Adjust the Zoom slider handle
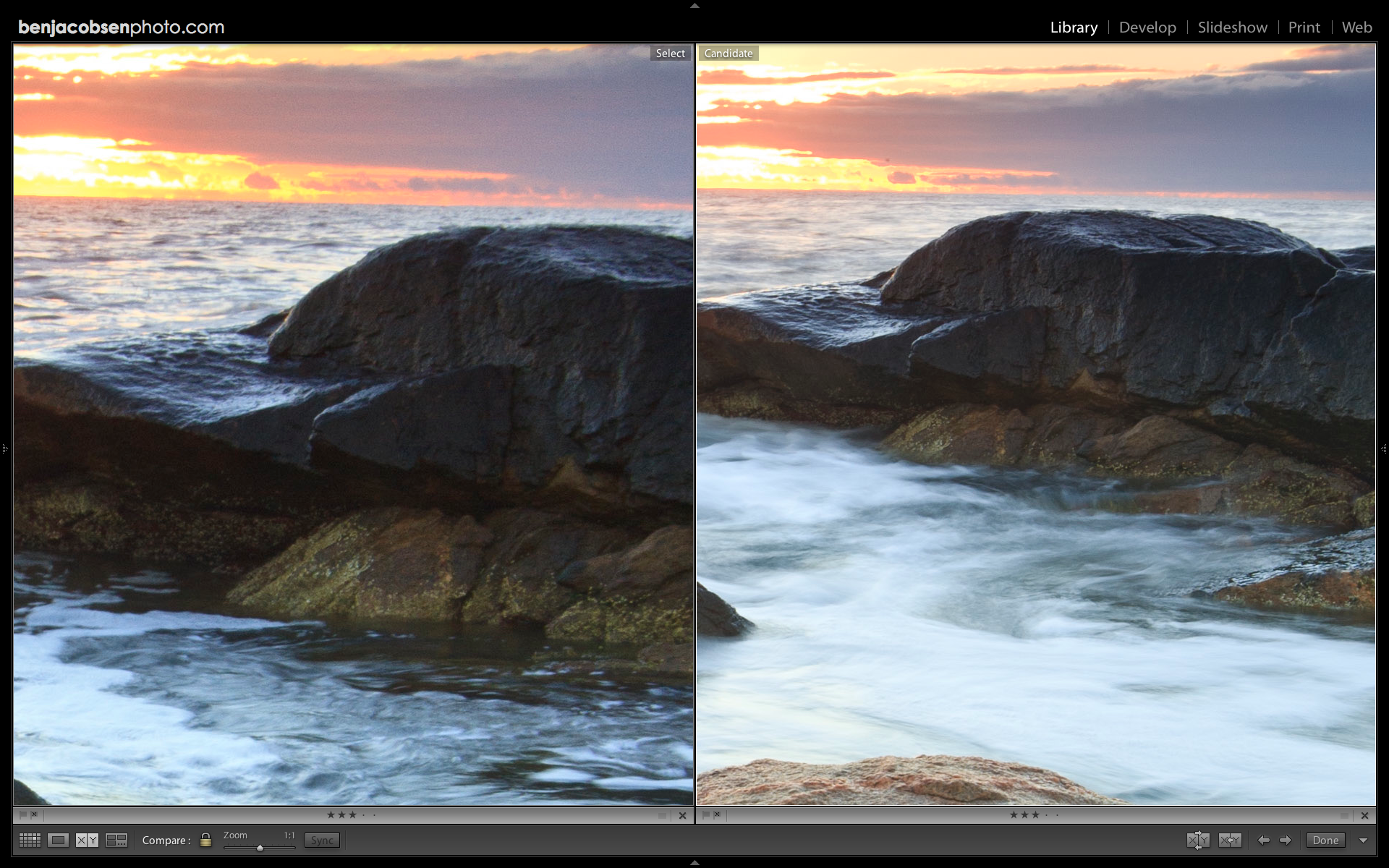 260,848
